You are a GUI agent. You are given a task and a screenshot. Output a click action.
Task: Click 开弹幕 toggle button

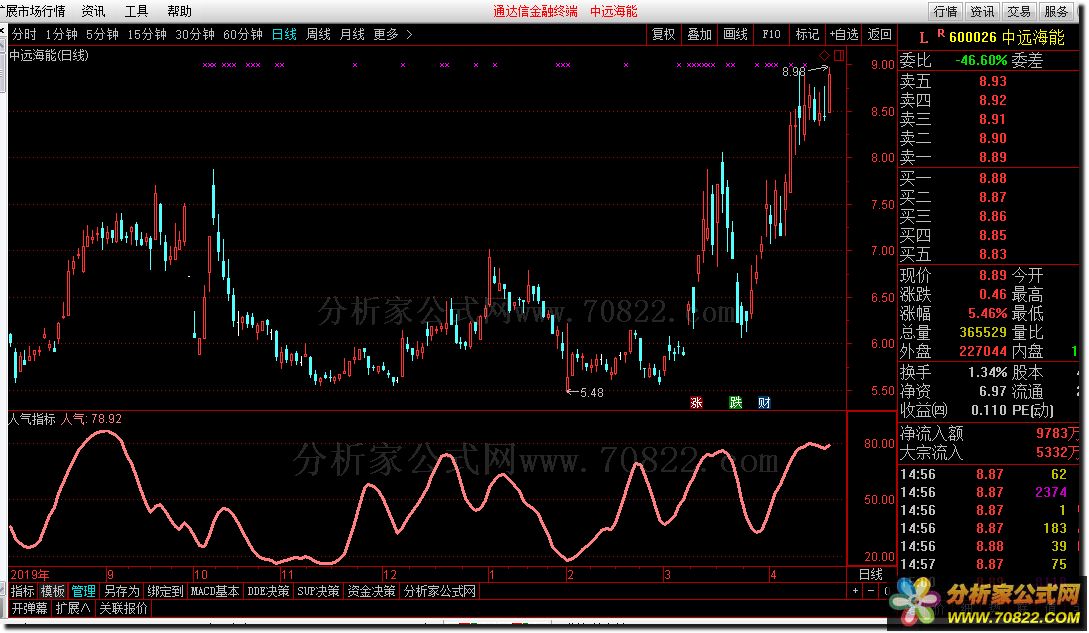coord(29,608)
